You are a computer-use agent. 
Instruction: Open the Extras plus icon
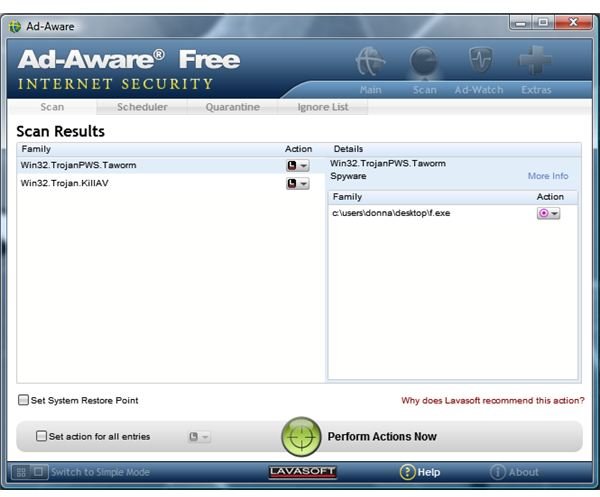[x=535, y=60]
